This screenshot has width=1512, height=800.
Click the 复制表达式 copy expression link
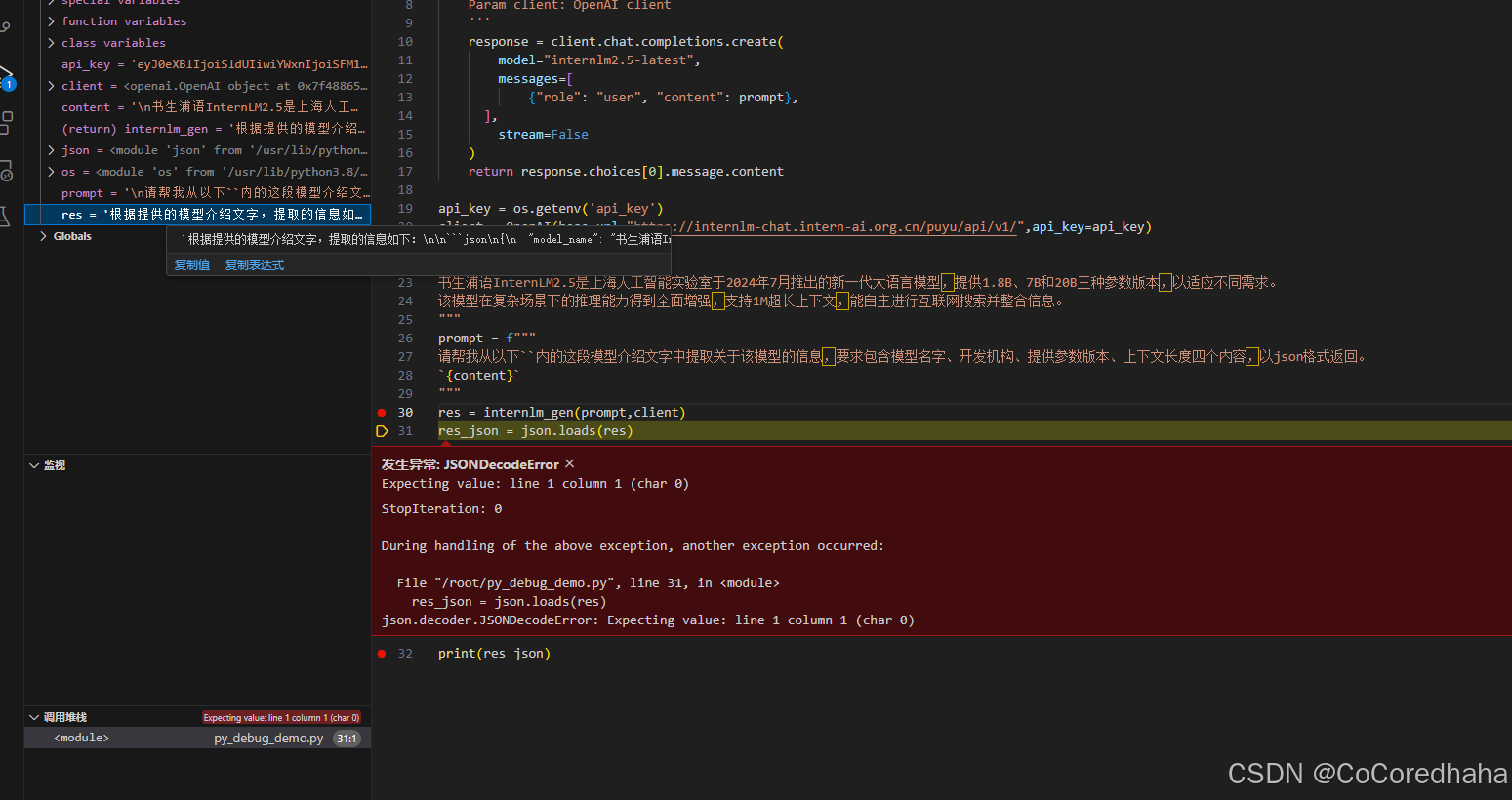[254, 264]
